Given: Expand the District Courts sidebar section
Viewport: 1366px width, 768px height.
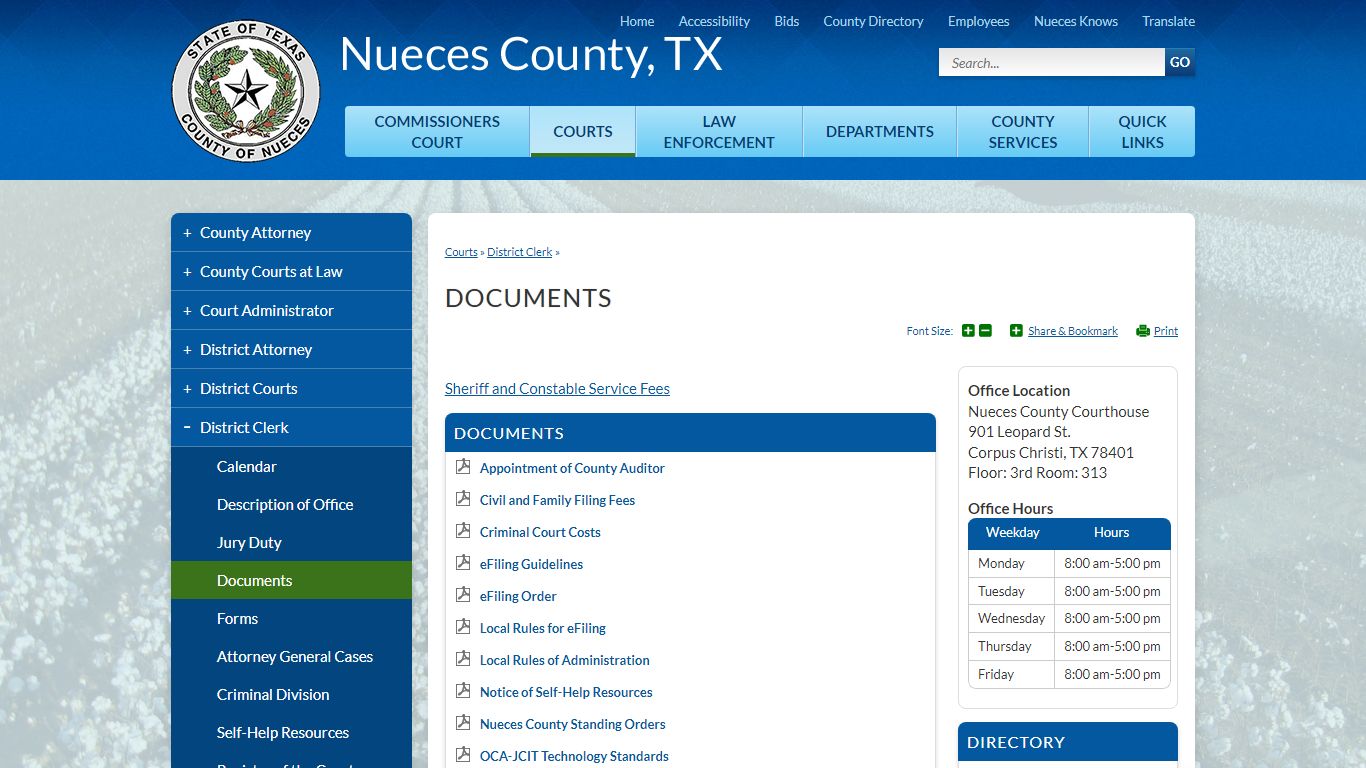Looking at the screenshot, I should click(x=187, y=389).
